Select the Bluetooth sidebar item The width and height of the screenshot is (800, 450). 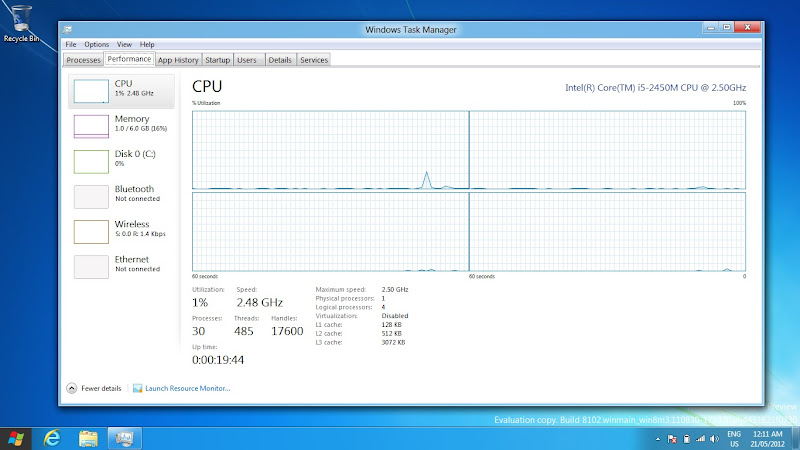[121, 196]
